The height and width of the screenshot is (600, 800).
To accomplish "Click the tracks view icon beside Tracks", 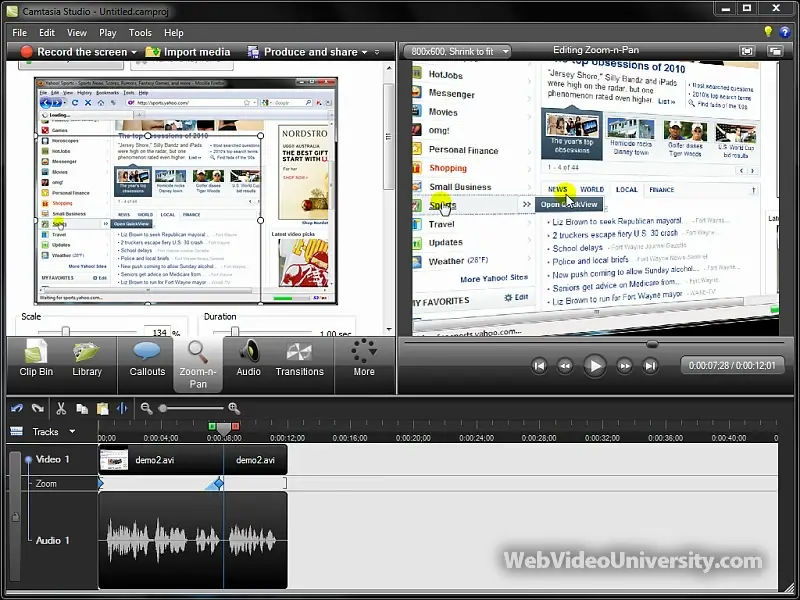I will pyautogui.click(x=16, y=432).
